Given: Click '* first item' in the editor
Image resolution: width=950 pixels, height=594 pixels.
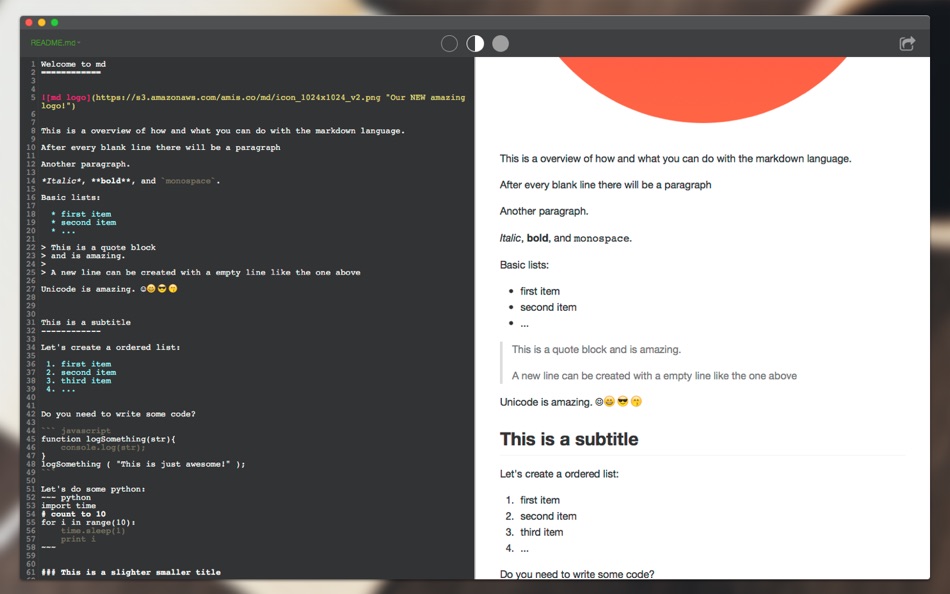Looking at the screenshot, I should pyautogui.click(x=81, y=214).
